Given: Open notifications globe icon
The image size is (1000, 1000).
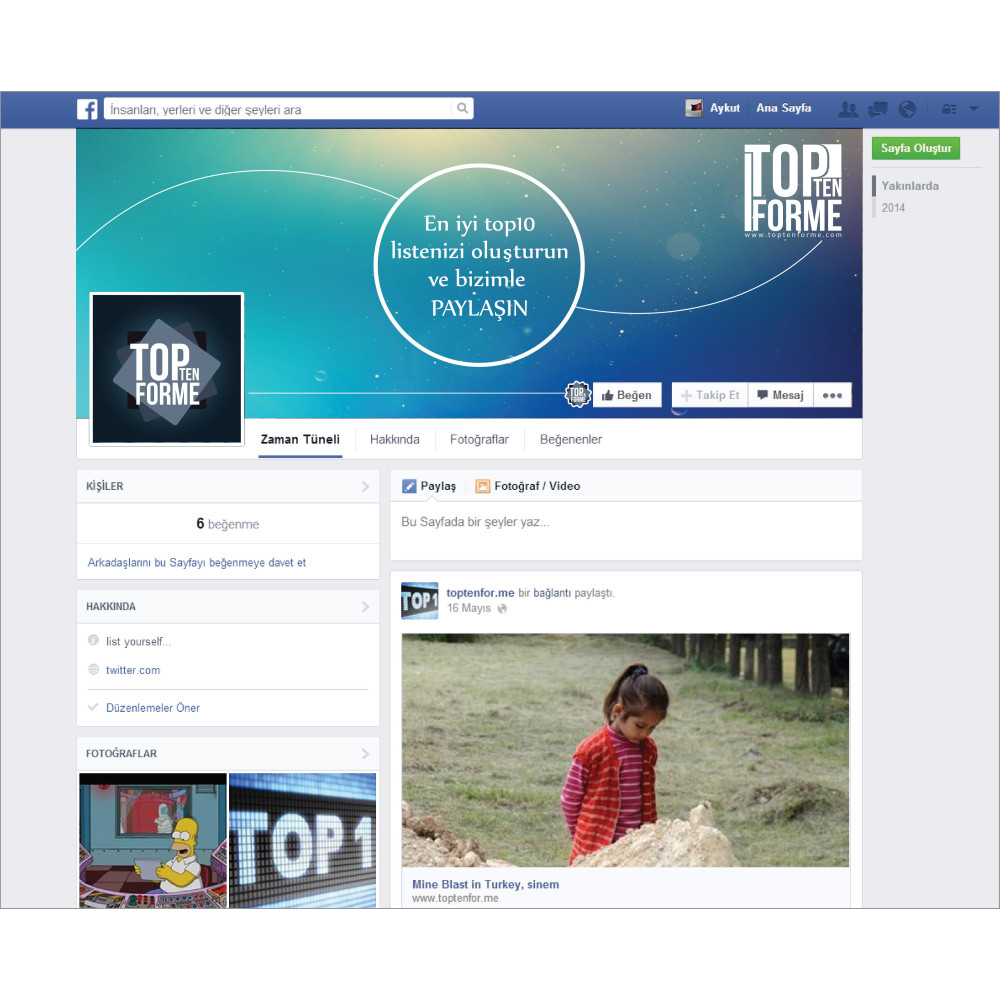Looking at the screenshot, I should (907, 109).
